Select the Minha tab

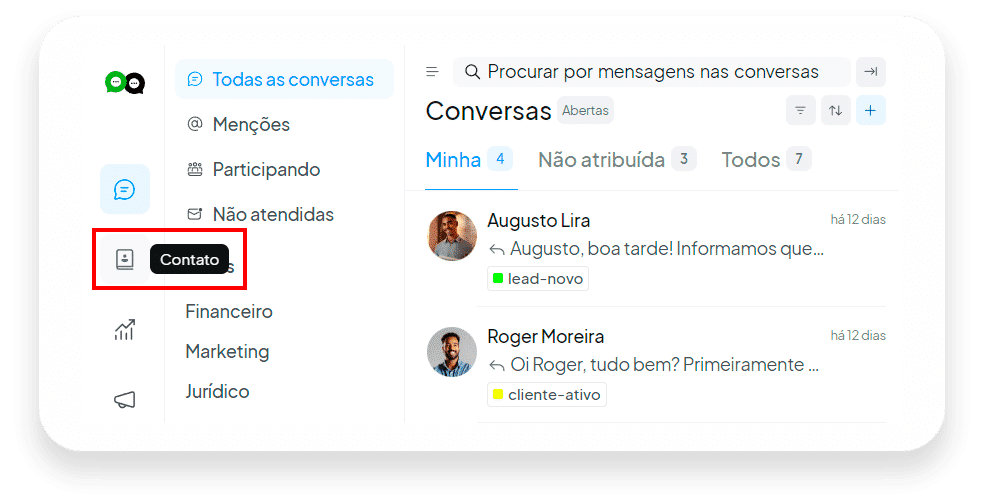point(469,160)
